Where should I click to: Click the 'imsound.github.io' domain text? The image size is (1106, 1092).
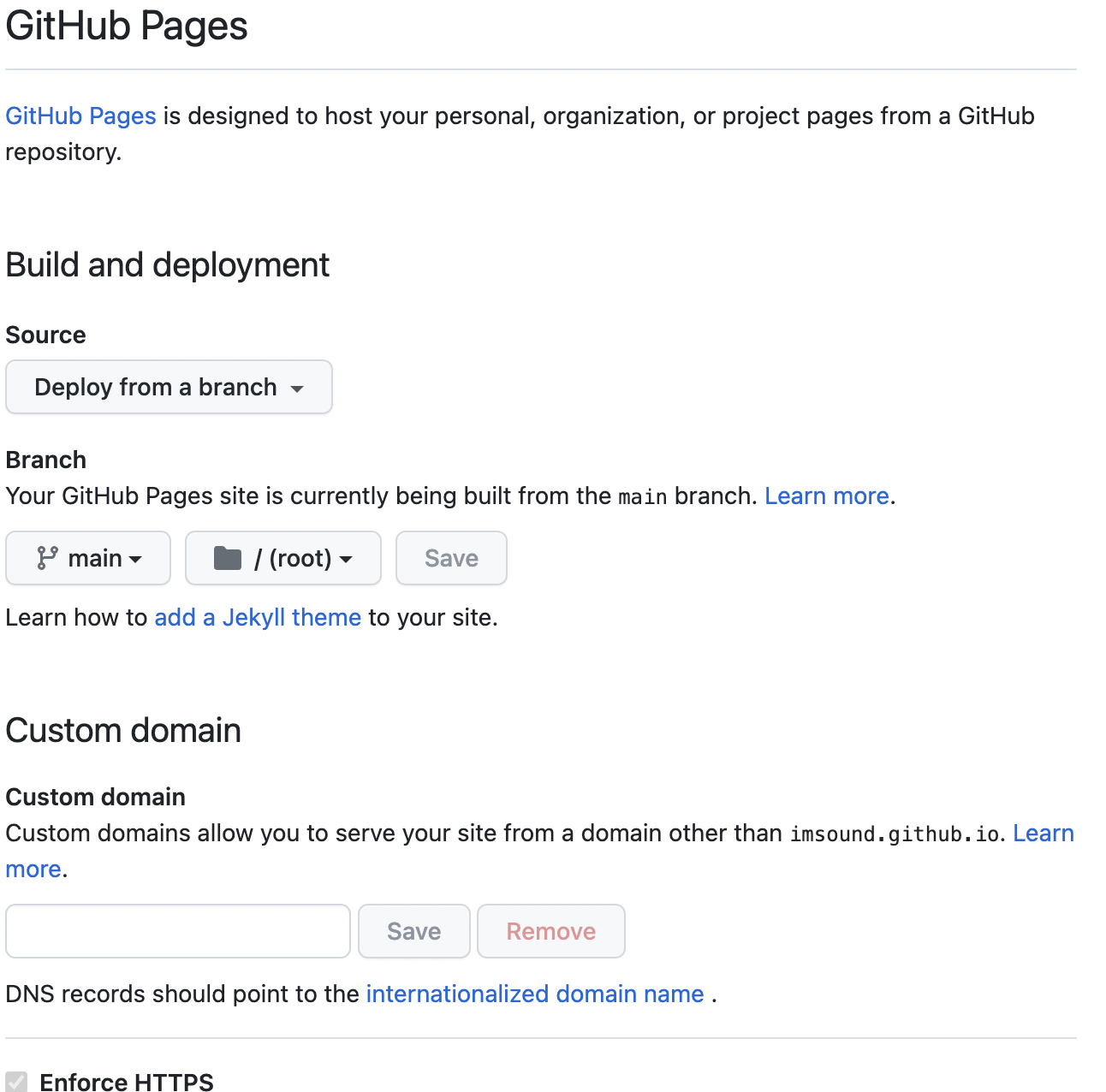pyautogui.click(x=894, y=834)
